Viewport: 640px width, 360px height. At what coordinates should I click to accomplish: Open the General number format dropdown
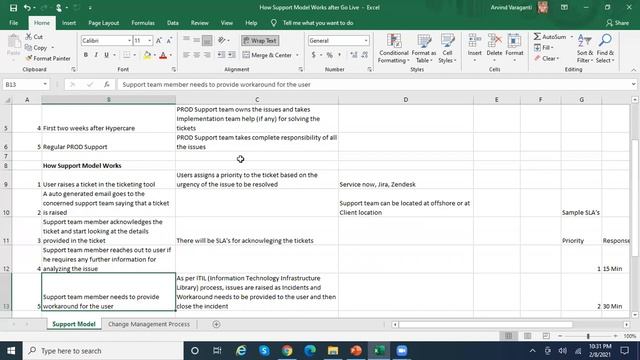[x=366, y=40]
